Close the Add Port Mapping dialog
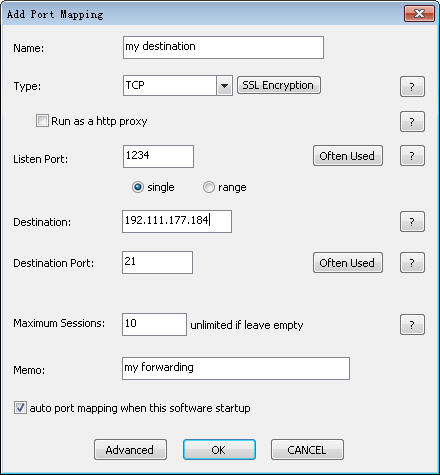Image resolution: width=440 pixels, height=475 pixels. tap(419, 14)
